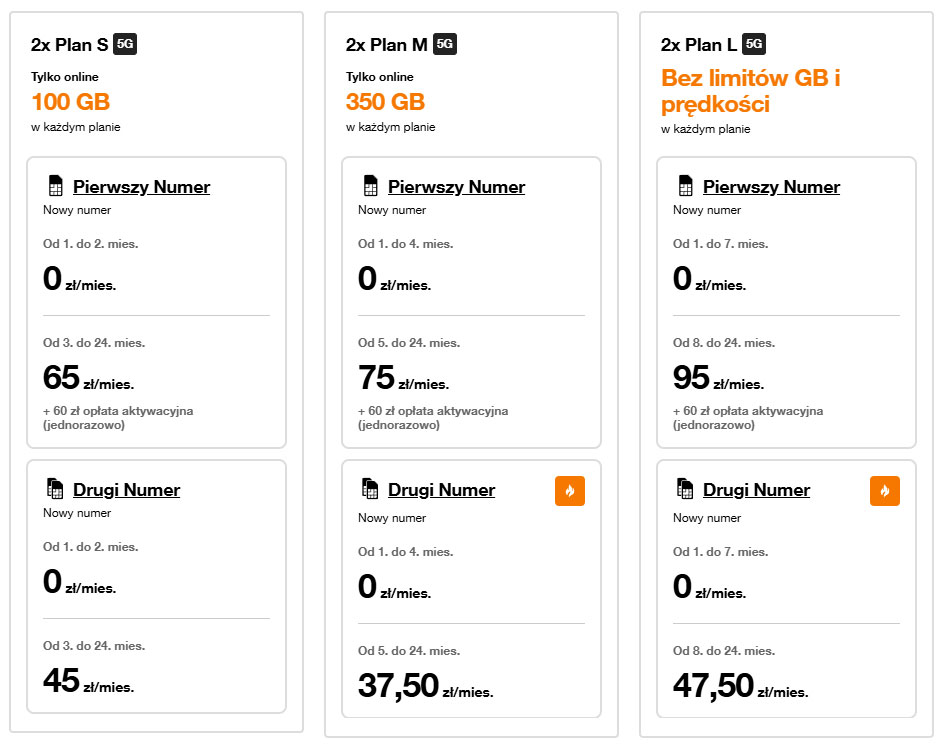Click dual SIM icon beside Plan S Drugi Numer

point(55,489)
